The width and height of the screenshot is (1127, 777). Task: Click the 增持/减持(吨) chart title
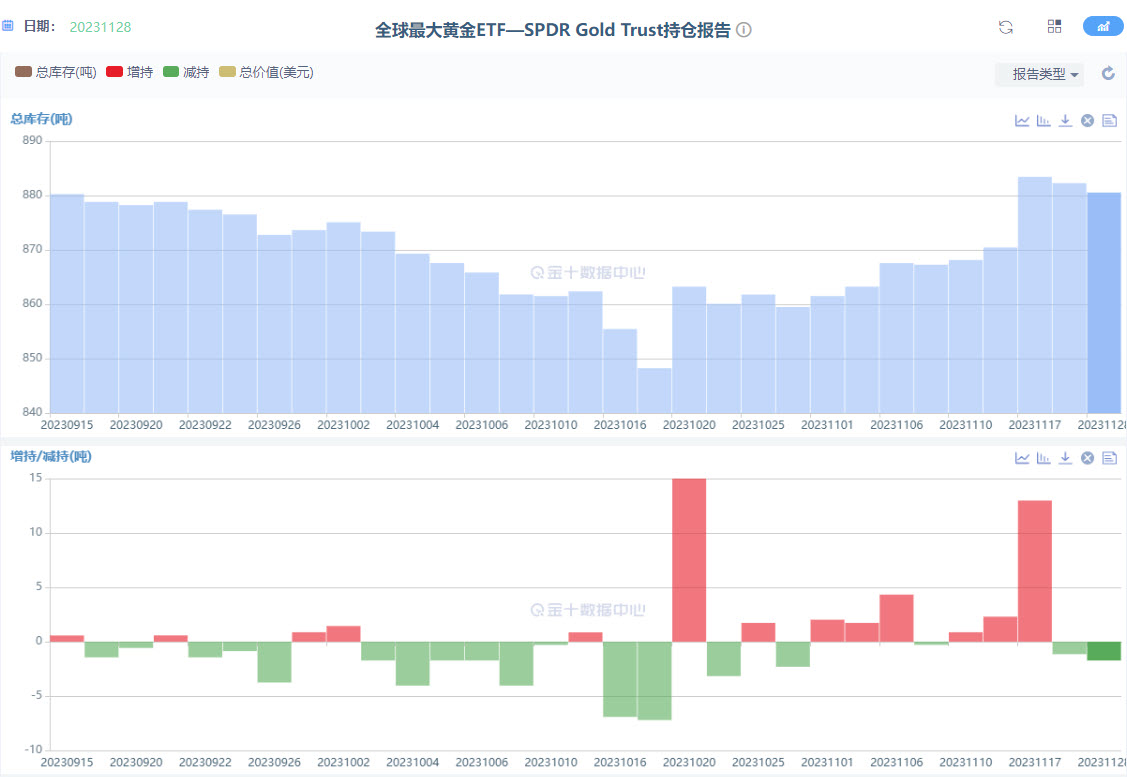50,456
